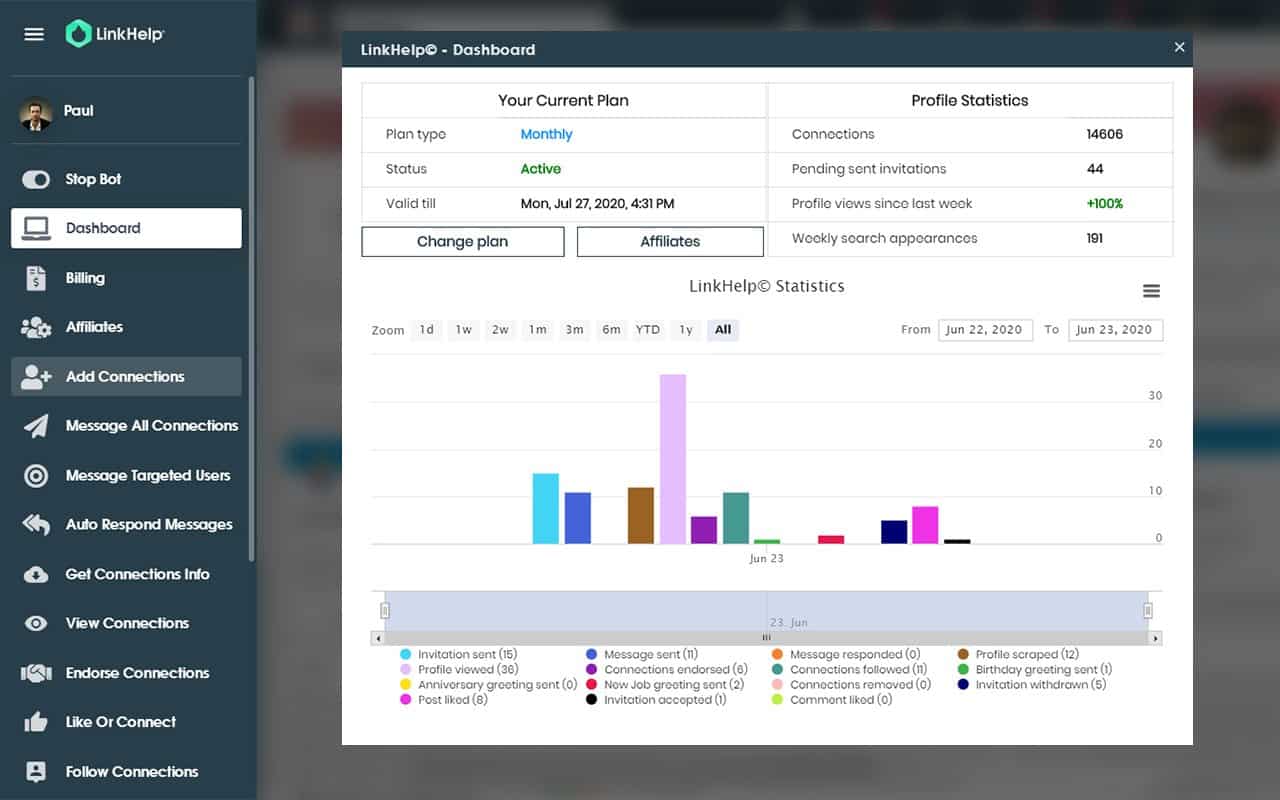The height and width of the screenshot is (800, 1280).
Task: Open the View Connections eye icon
Action: point(36,623)
